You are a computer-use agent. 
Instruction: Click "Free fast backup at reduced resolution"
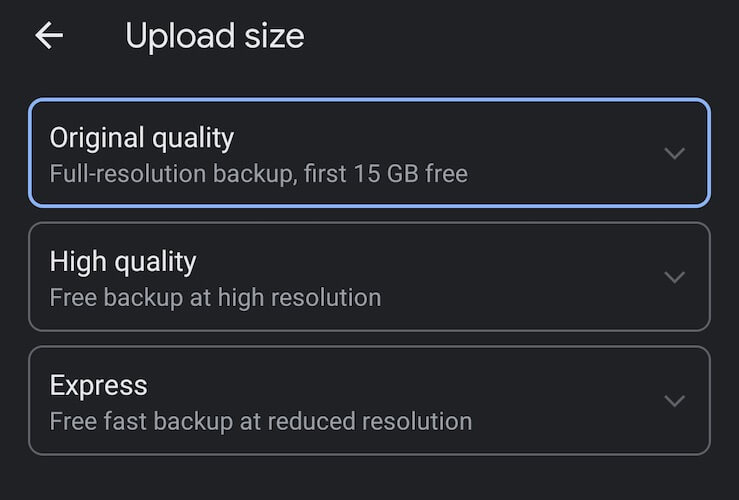(260, 421)
